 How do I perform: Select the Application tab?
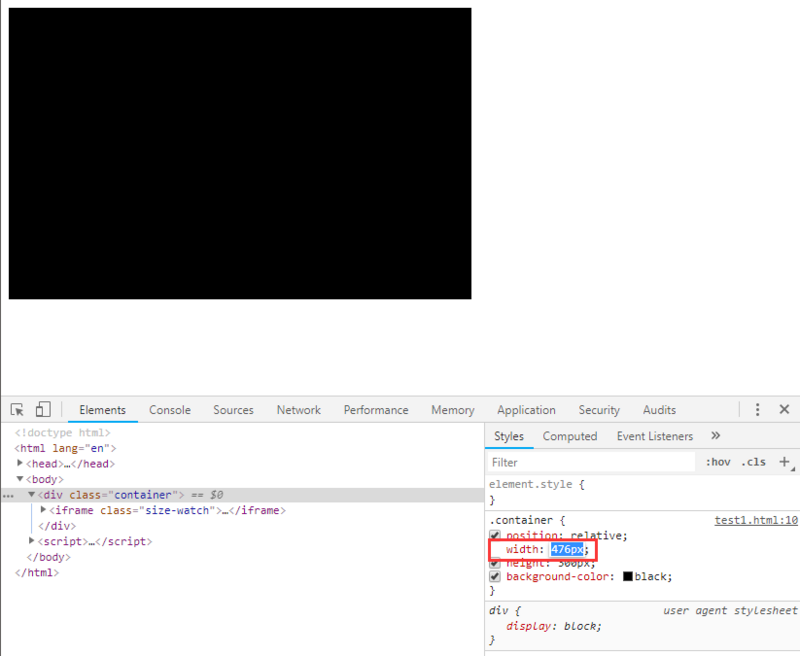(x=526, y=410)
